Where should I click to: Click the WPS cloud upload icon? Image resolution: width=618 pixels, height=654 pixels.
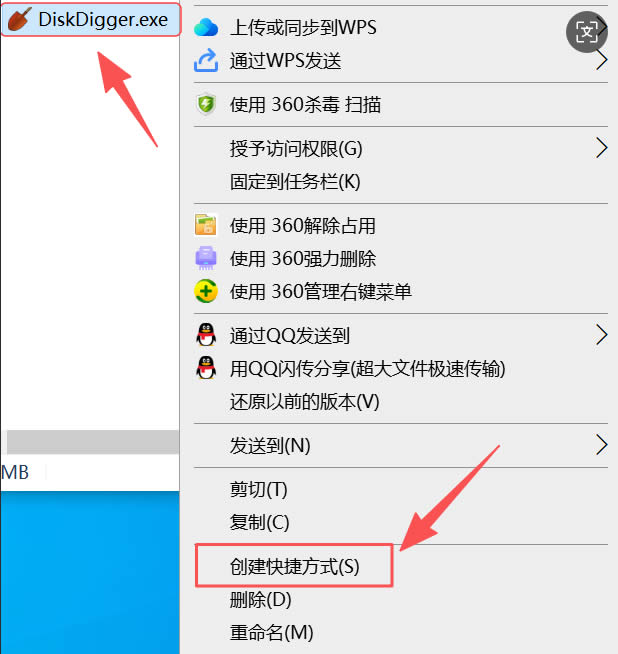[x=206, y=28]
